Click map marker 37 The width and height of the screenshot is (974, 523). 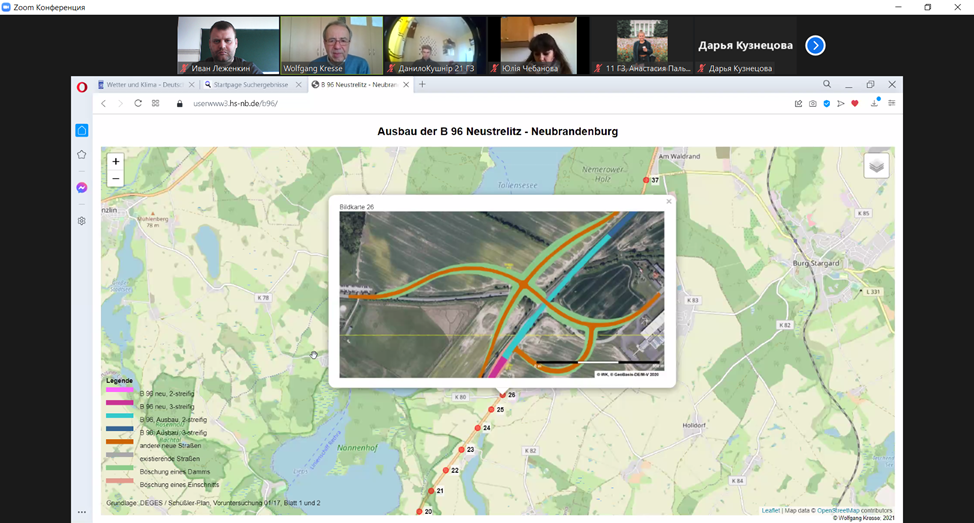tap(646, 180)
